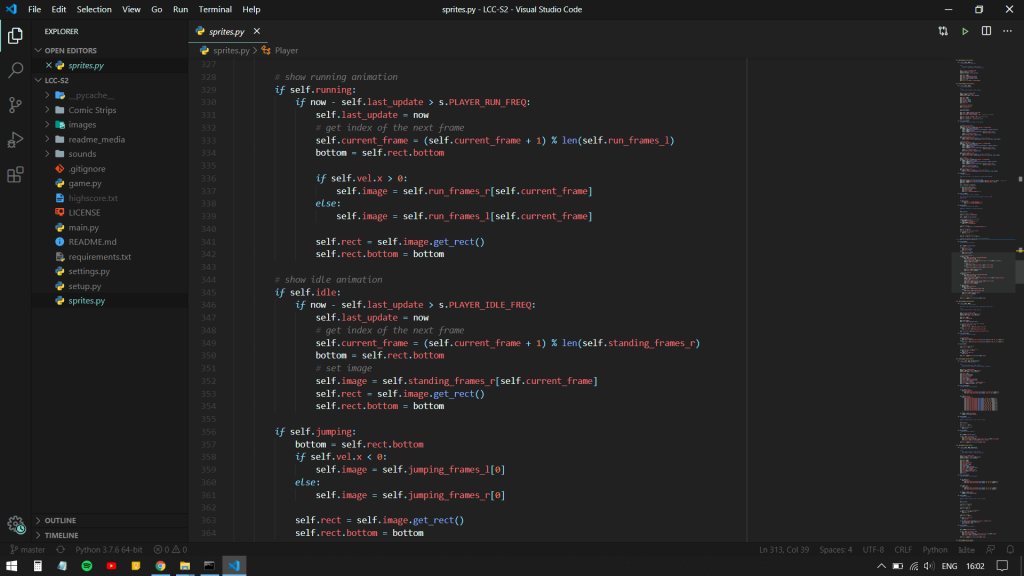Run the Python file with green play icon

coord(965,31)
